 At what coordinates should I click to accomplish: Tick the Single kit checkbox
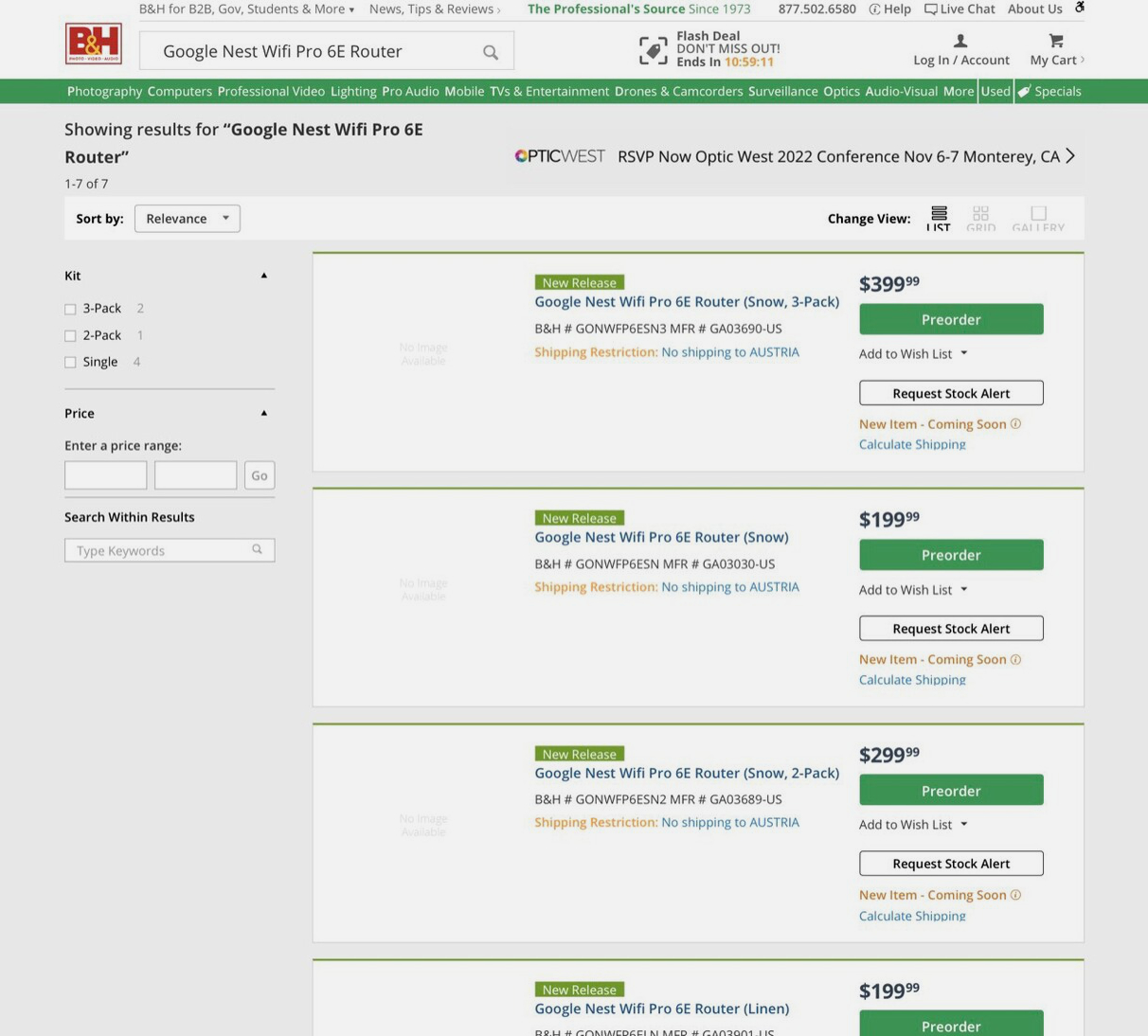pyautogui.click(x=70, y=362)
